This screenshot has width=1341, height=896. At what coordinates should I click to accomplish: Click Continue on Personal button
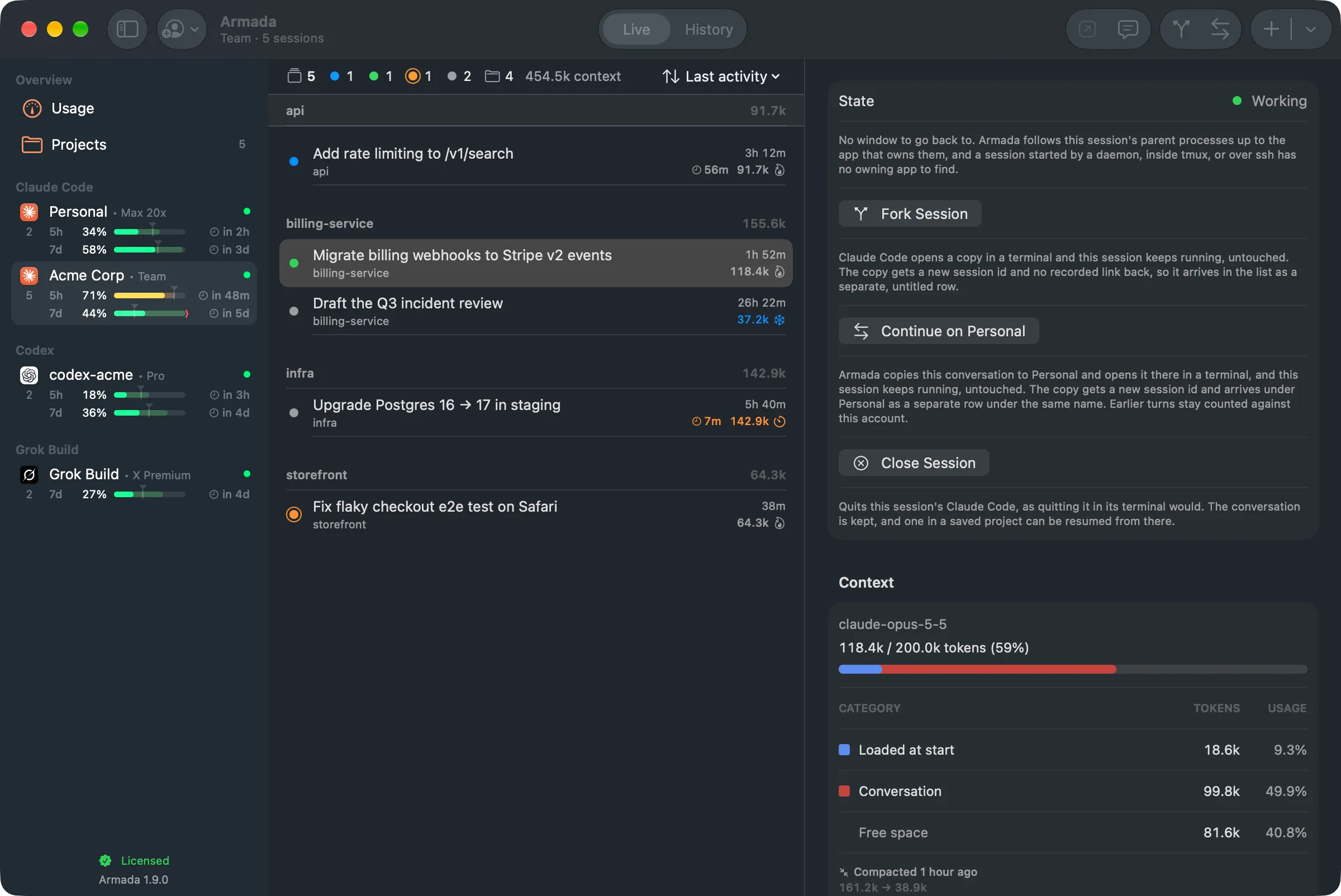click(x=938, y=331)
